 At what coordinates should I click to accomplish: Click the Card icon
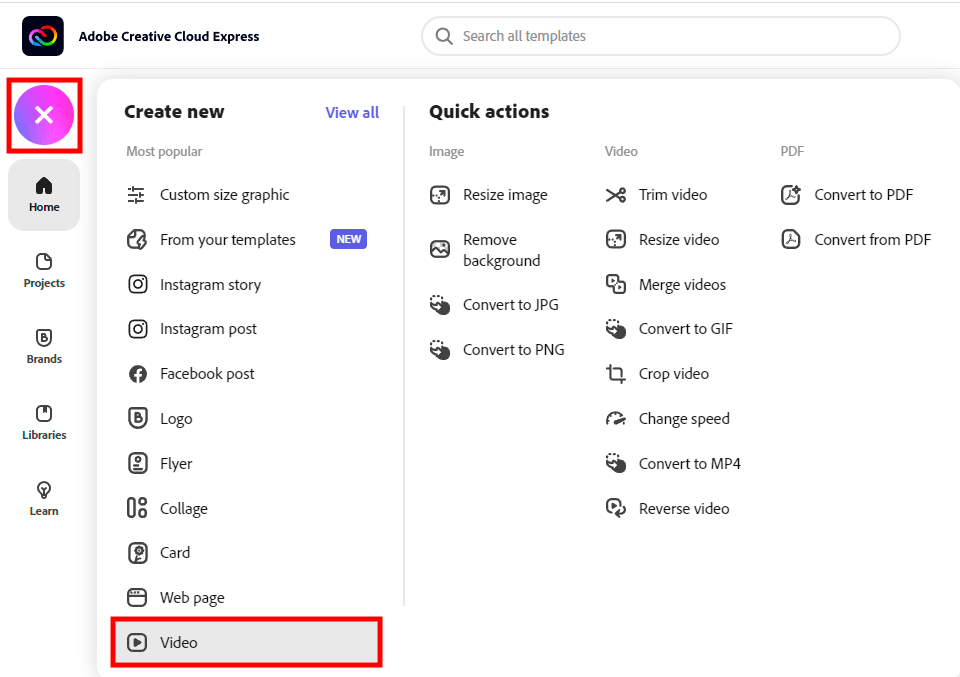(x=138, y=553)
